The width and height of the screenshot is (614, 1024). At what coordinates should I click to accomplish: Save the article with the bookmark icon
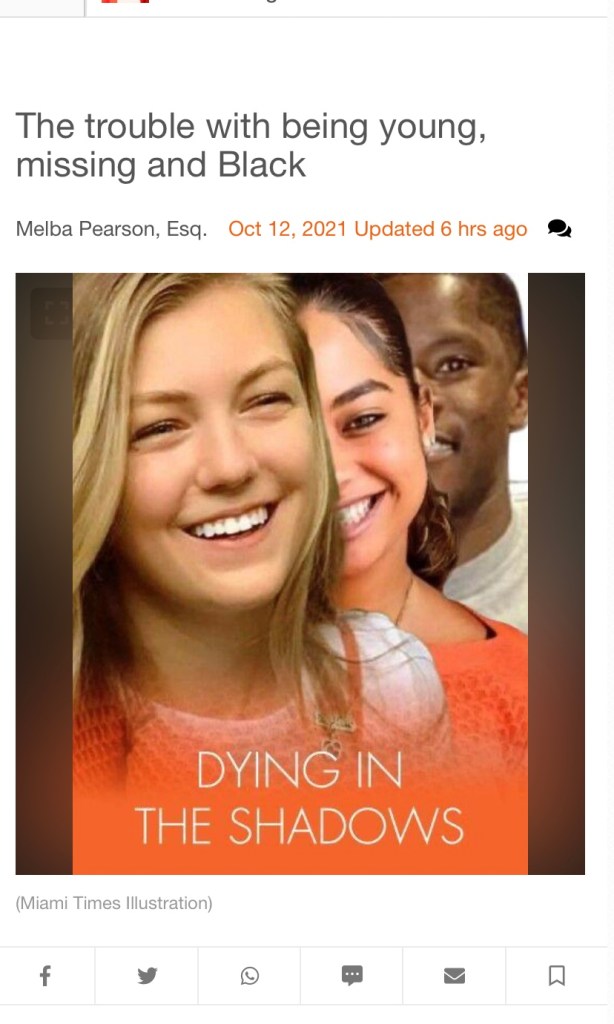click(557, 976)
